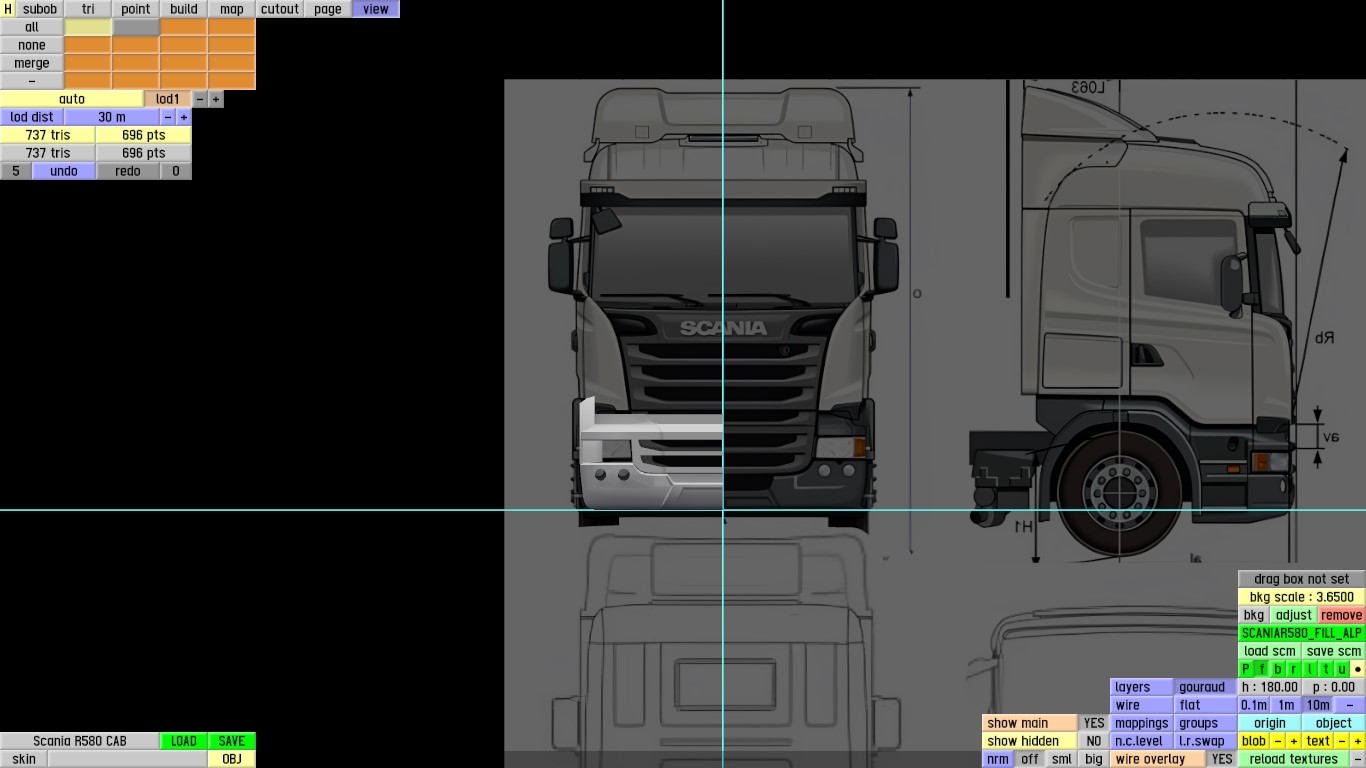
Task: Click the 'drag box not set' button
Action: point(1301,579)
